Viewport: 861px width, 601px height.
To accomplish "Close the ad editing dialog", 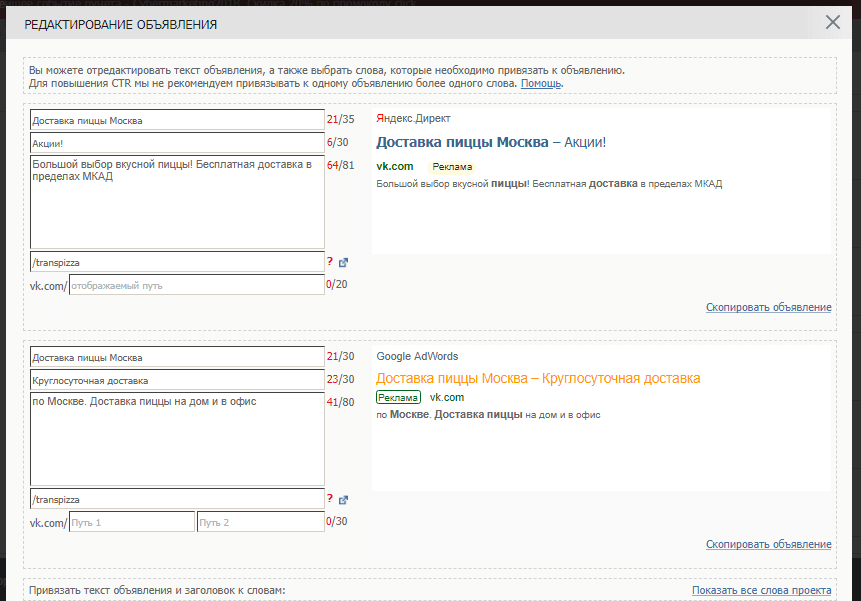I will pyautogui.click(x=832, y=22).
